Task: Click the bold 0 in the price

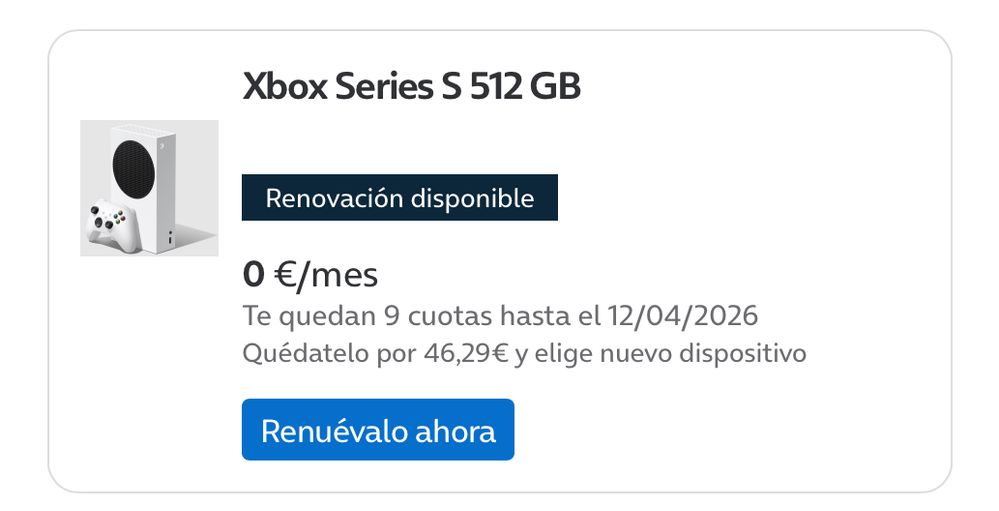Action: click(253, 274)
